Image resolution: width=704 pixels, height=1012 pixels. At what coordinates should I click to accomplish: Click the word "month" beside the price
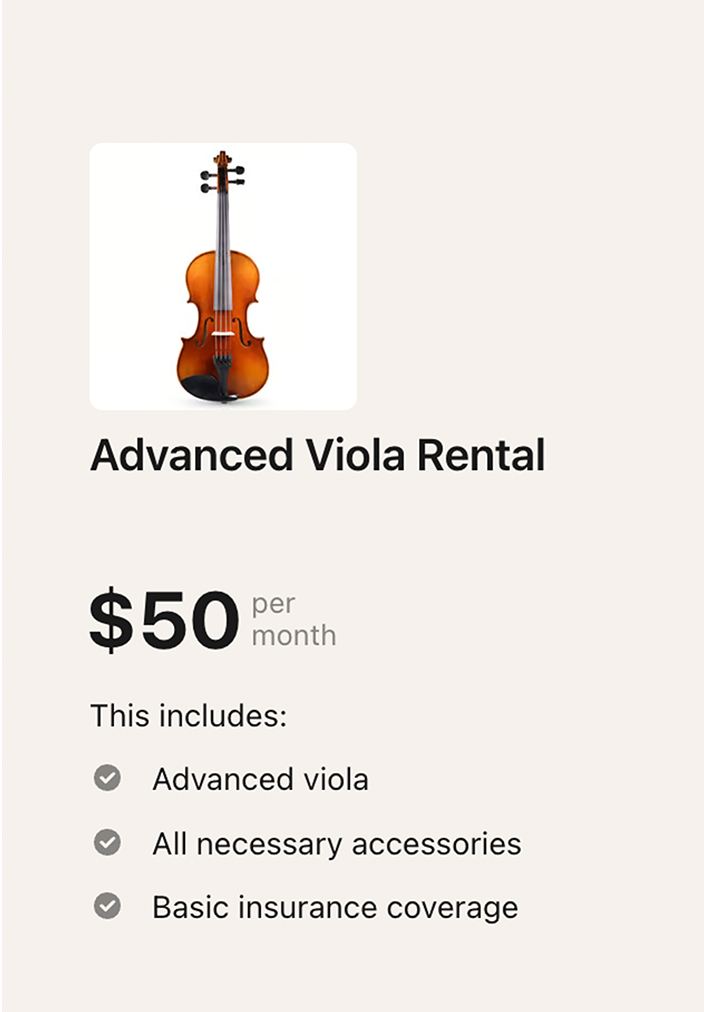pos(293,635)
